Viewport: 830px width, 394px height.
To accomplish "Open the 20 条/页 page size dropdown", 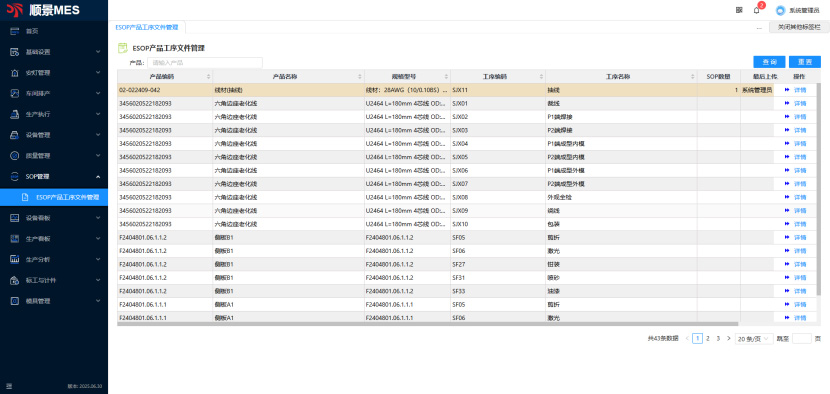I will [x=754, y=338].
